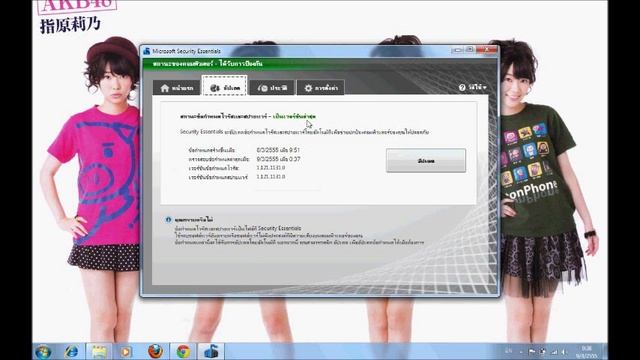
Task: Click the Action Center flag tray icon
Action: (532, 351)
